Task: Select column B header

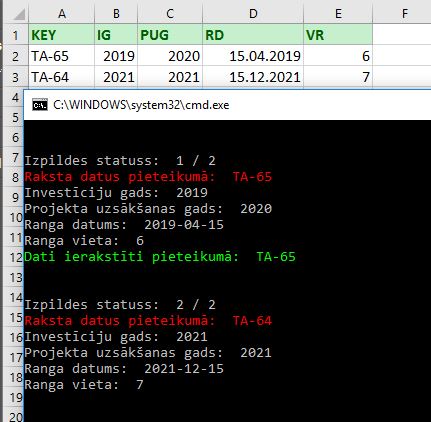Action: (x=116, y=14)
